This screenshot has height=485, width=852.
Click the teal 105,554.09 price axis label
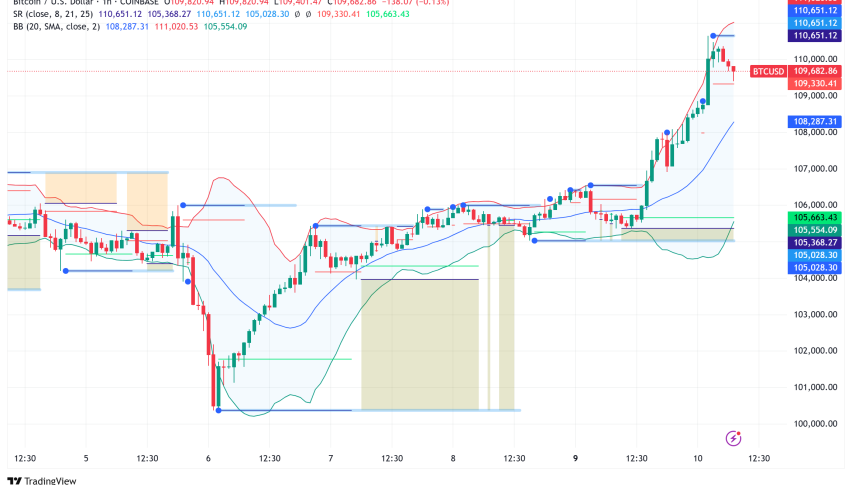point(815,230)
